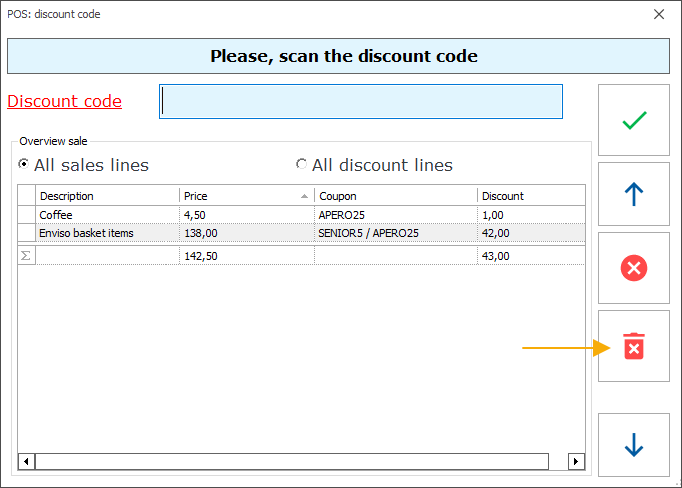Click the Description column header
682x488 pixels.
(107, 196)
